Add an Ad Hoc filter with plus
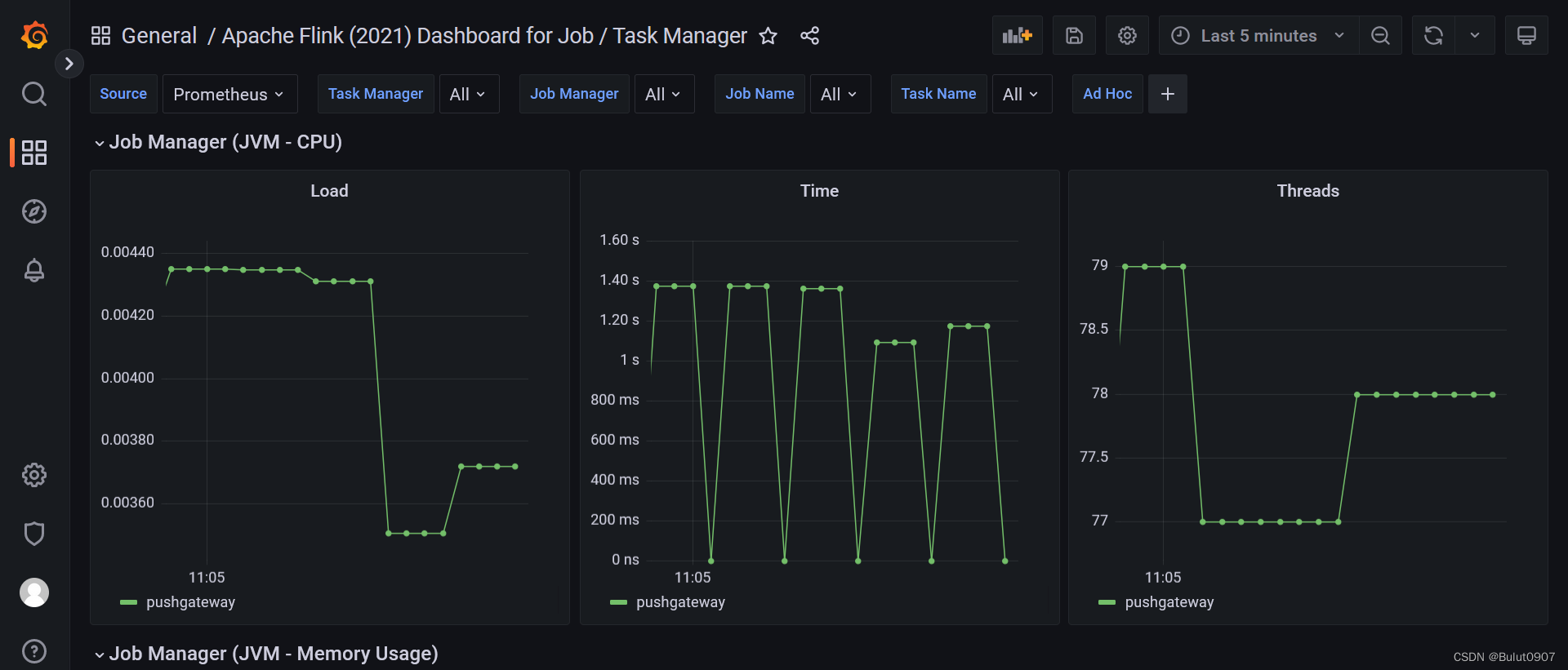This screenshot has height=670, width=1568. (1168, 94)
